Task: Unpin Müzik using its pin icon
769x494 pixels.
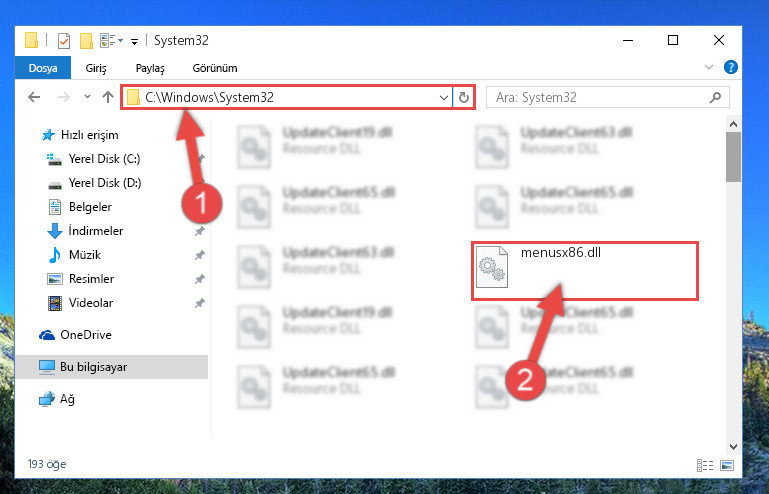Action: tap(200, 255)
